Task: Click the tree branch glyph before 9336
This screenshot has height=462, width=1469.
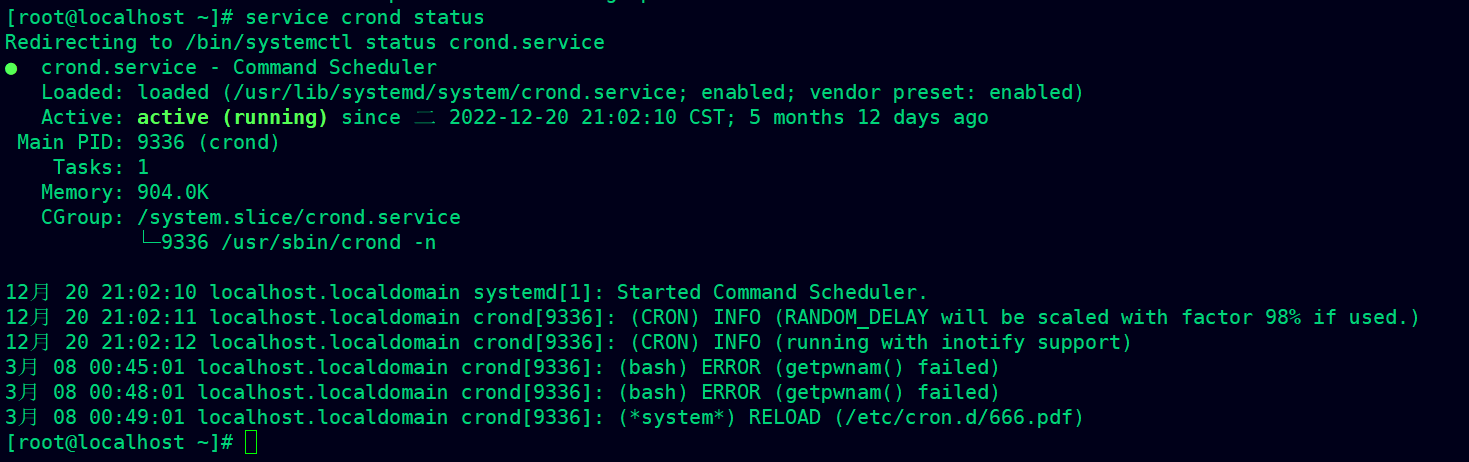Action: (149, 242)
